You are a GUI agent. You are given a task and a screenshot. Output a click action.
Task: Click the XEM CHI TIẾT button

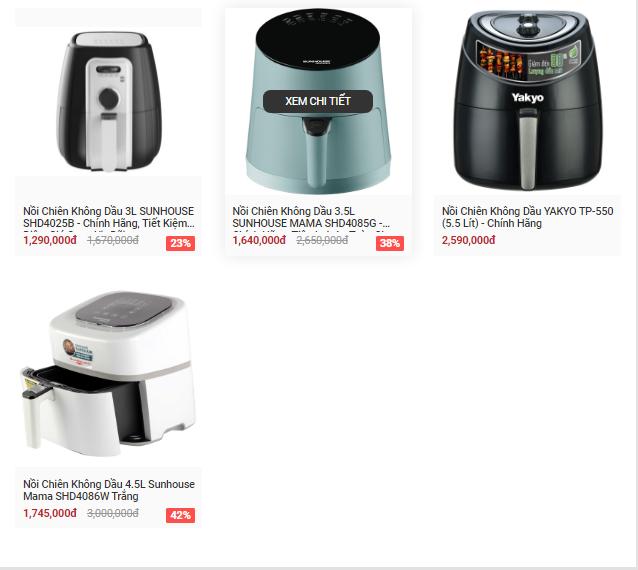pyautogui.click(x=318, y=101)
